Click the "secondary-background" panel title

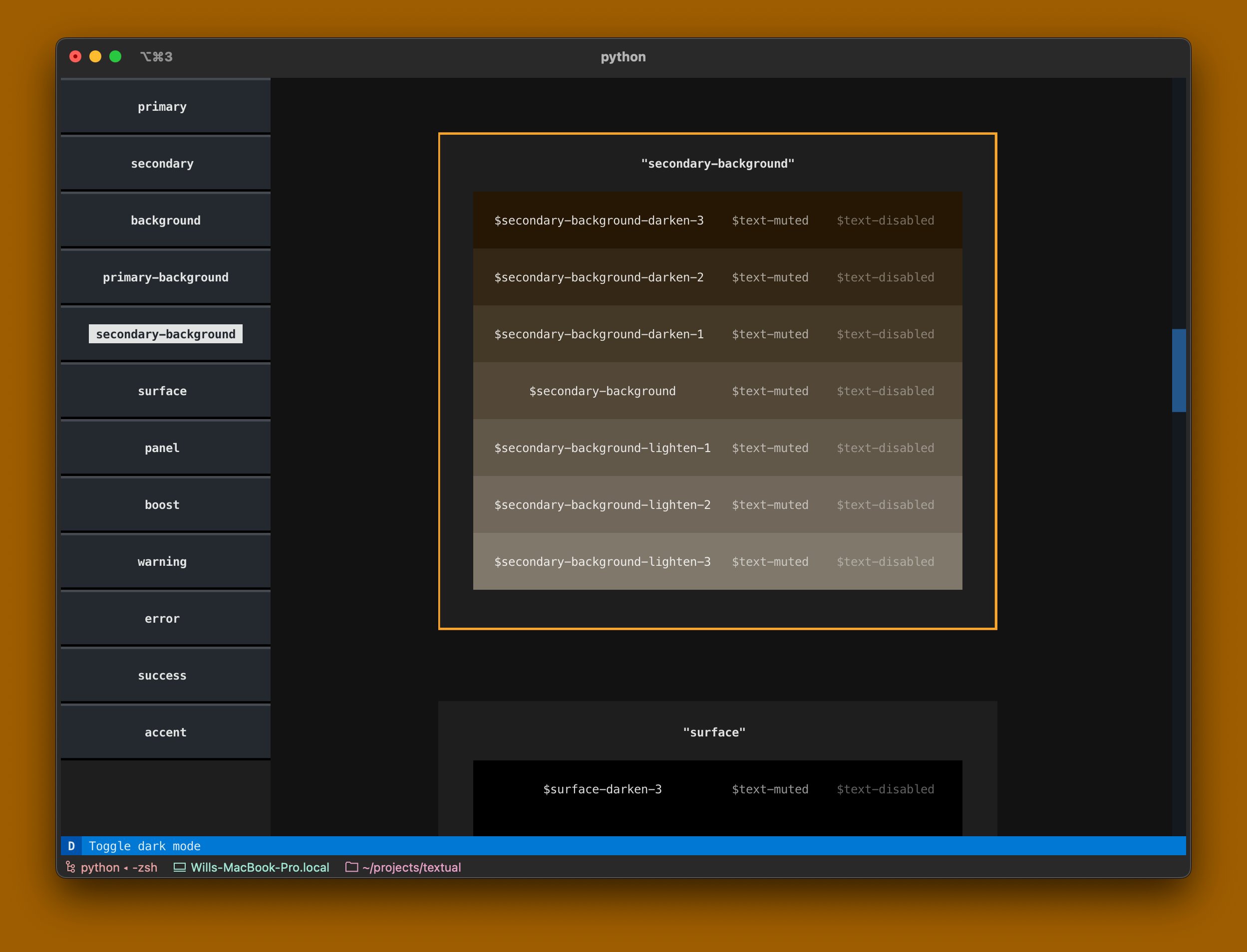pos(717,164)
